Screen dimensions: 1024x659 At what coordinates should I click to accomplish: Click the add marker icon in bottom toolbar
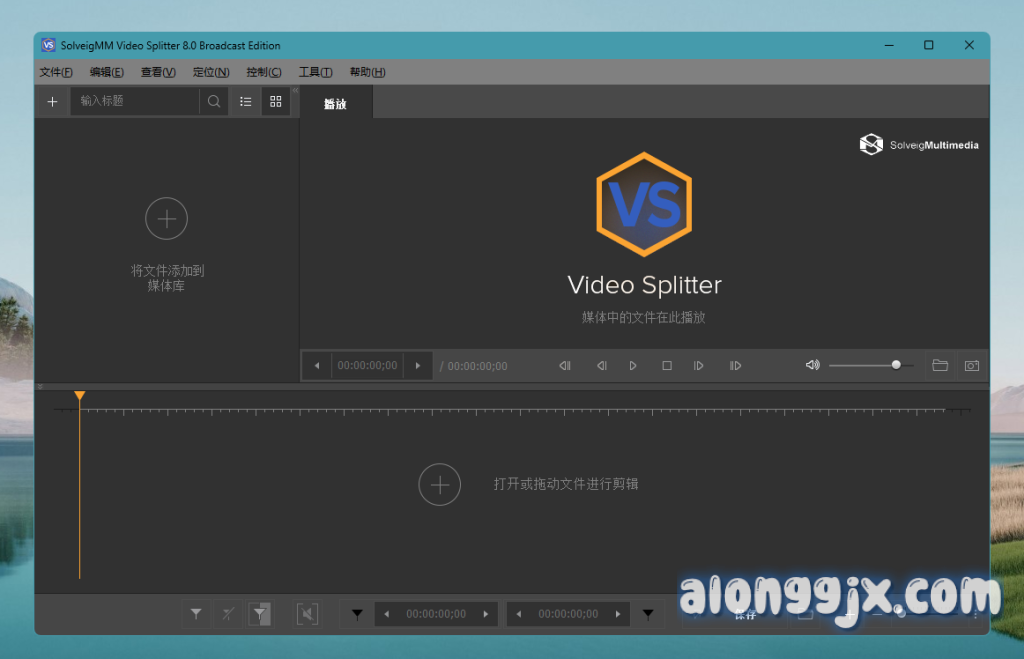coord(197,614)
